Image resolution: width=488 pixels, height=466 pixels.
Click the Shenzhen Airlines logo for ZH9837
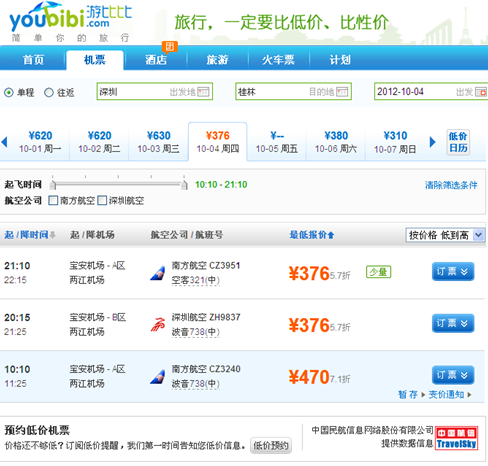(157, 325)
